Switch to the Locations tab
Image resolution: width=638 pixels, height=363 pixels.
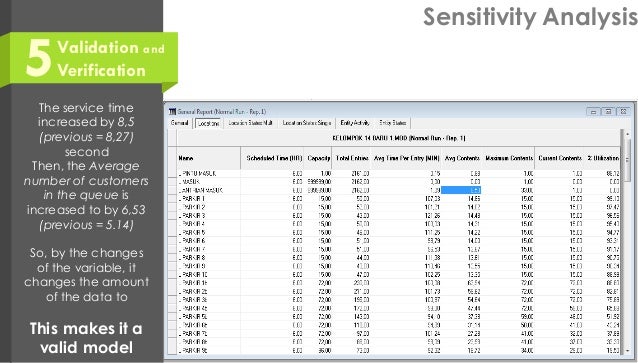208,123
